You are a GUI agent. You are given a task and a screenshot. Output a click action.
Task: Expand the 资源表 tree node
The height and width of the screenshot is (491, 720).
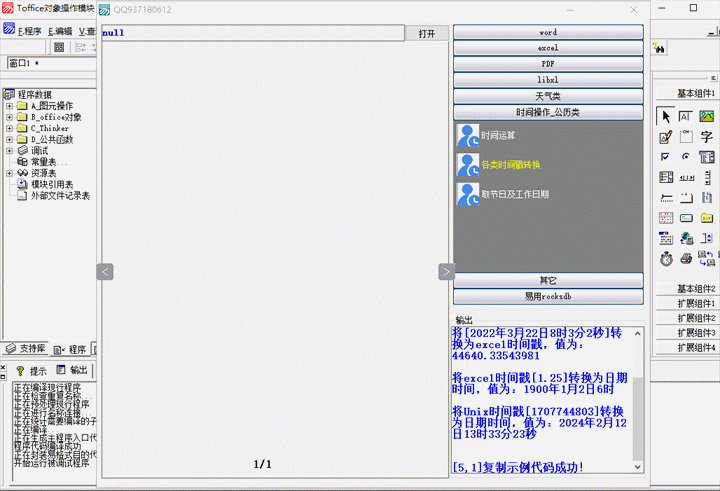(x=9, y=173)
